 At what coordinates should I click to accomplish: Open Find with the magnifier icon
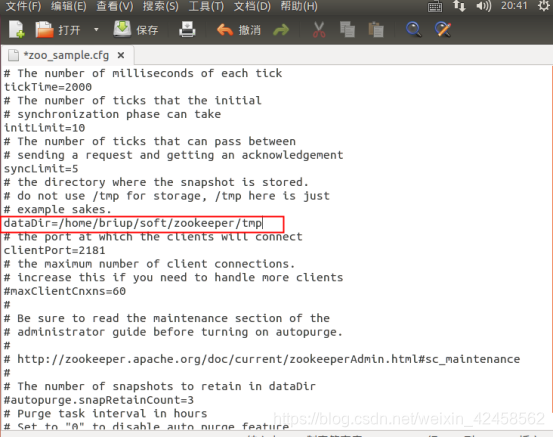pos(413,30)
